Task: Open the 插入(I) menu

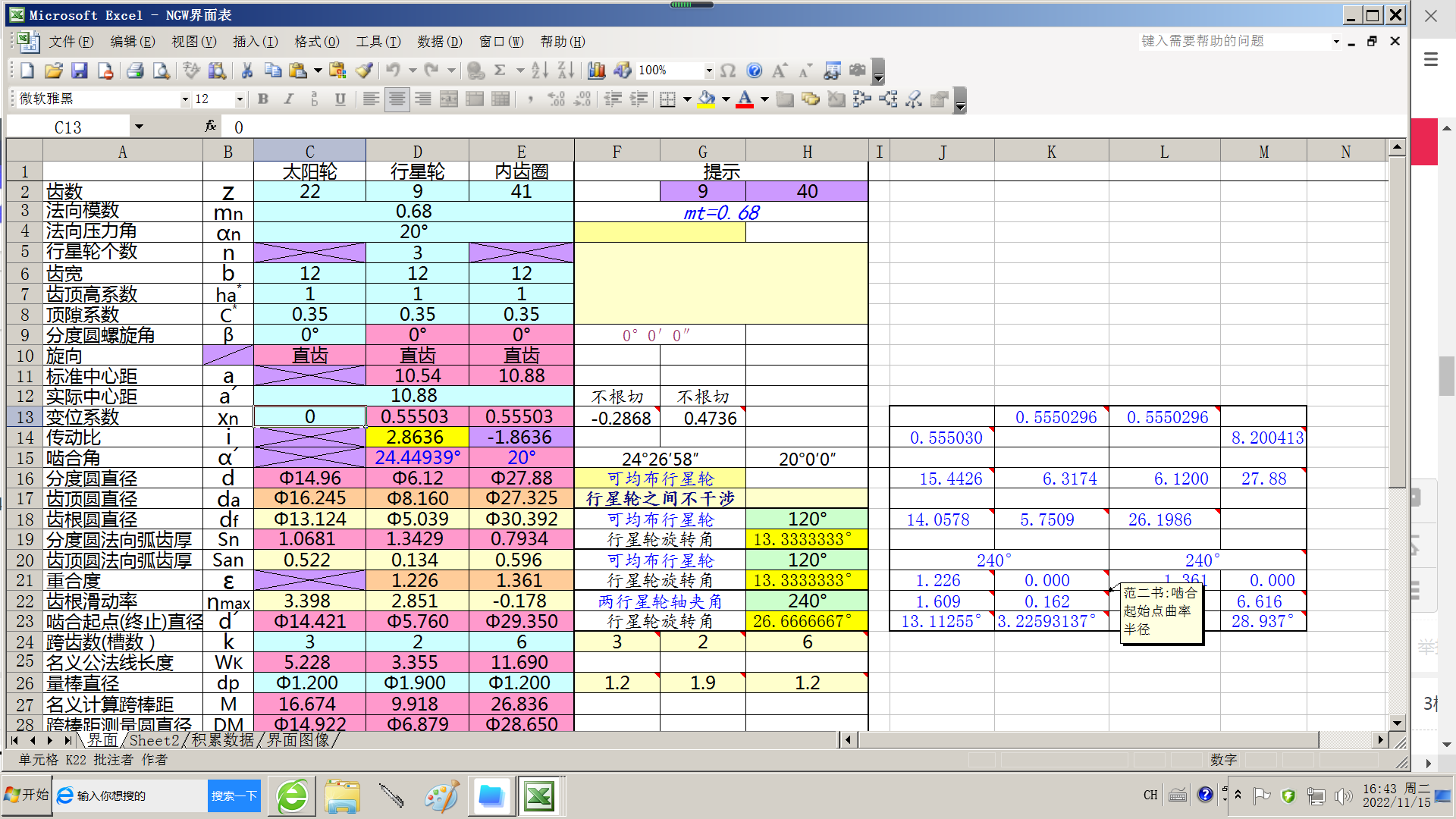Action: [255, 42]
